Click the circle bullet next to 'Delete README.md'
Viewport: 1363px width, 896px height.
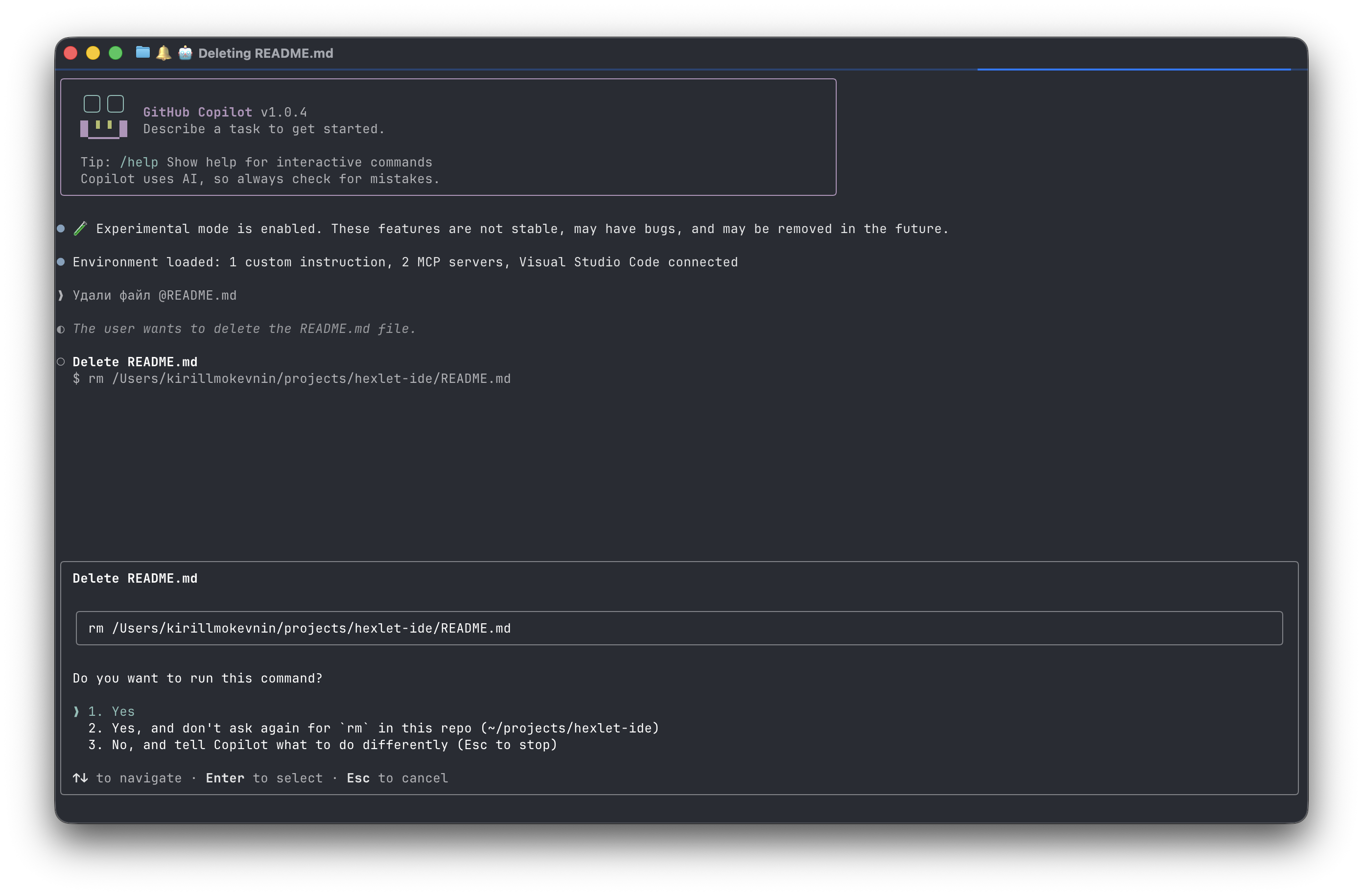[60, 361]
